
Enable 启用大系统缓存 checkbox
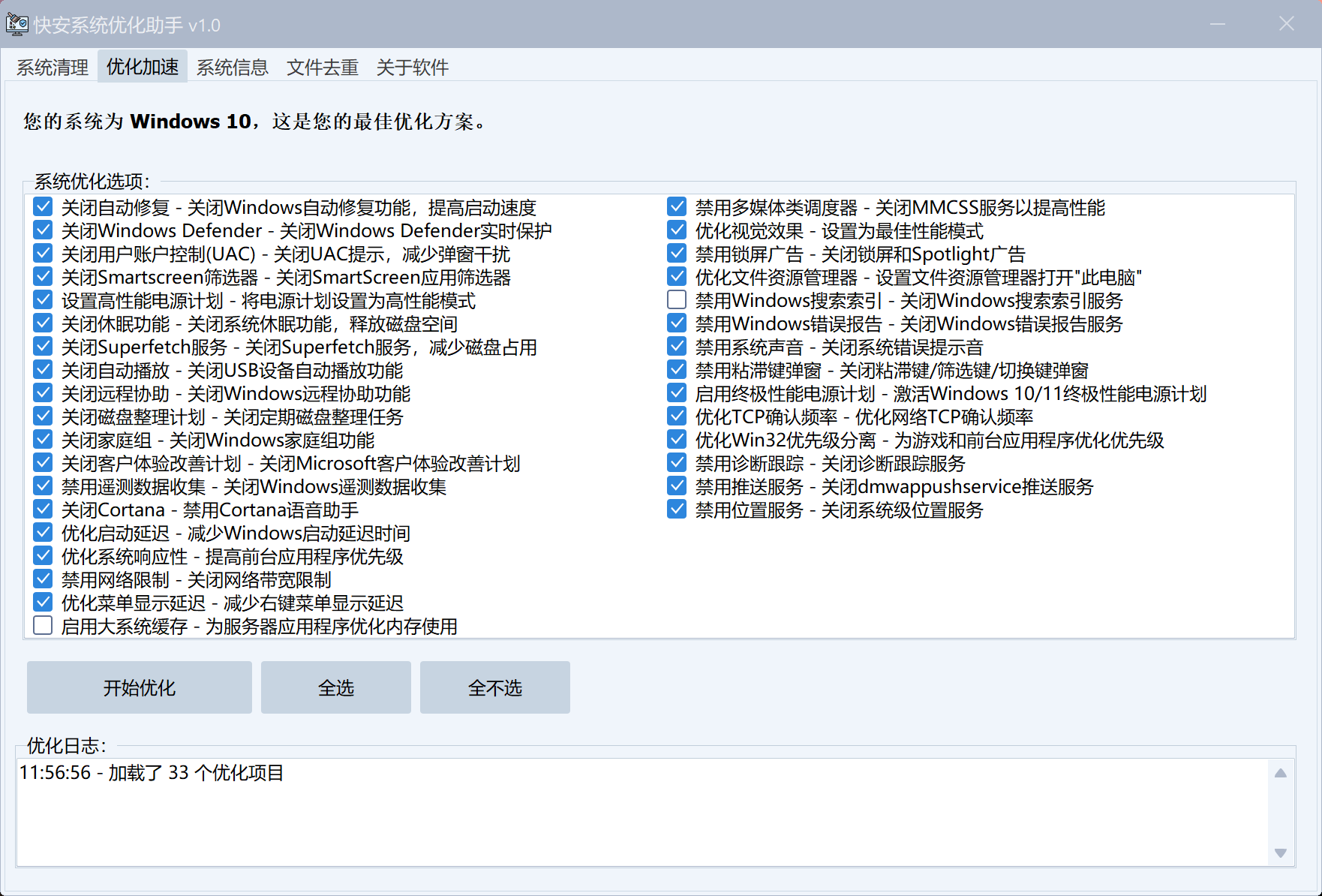pyautogui.click(x=44, y=626)
